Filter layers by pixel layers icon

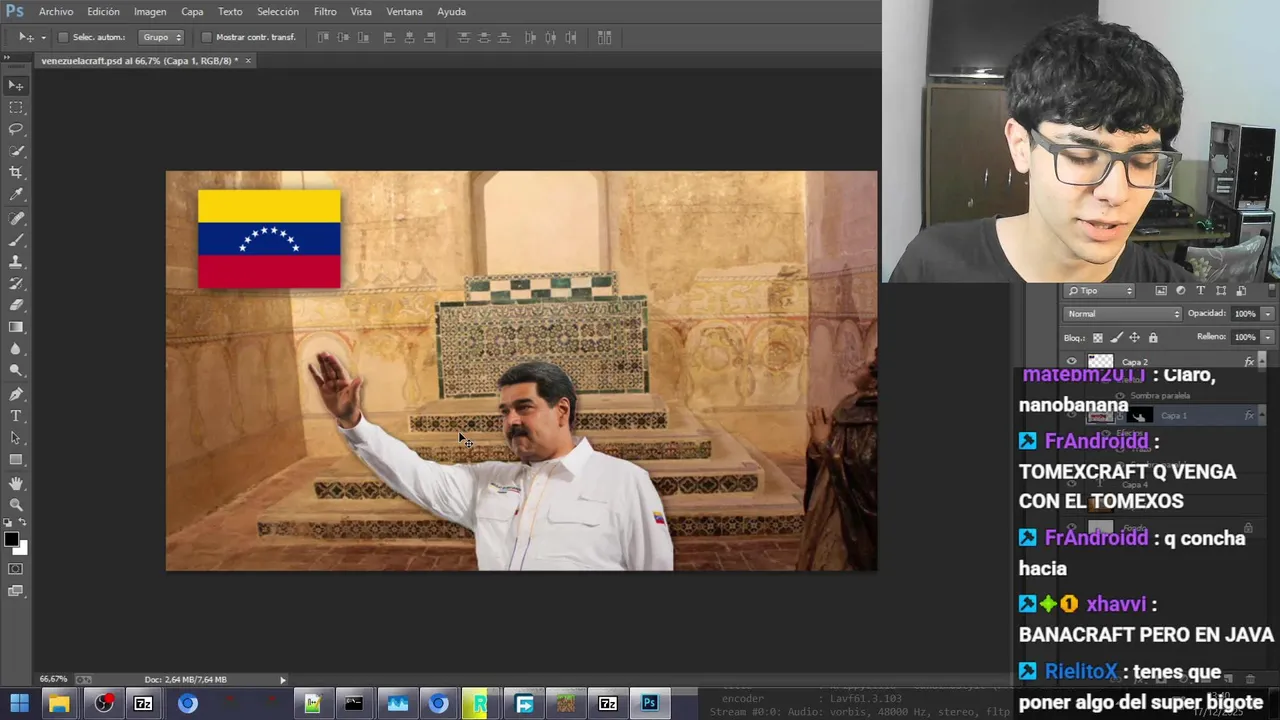1161,291
